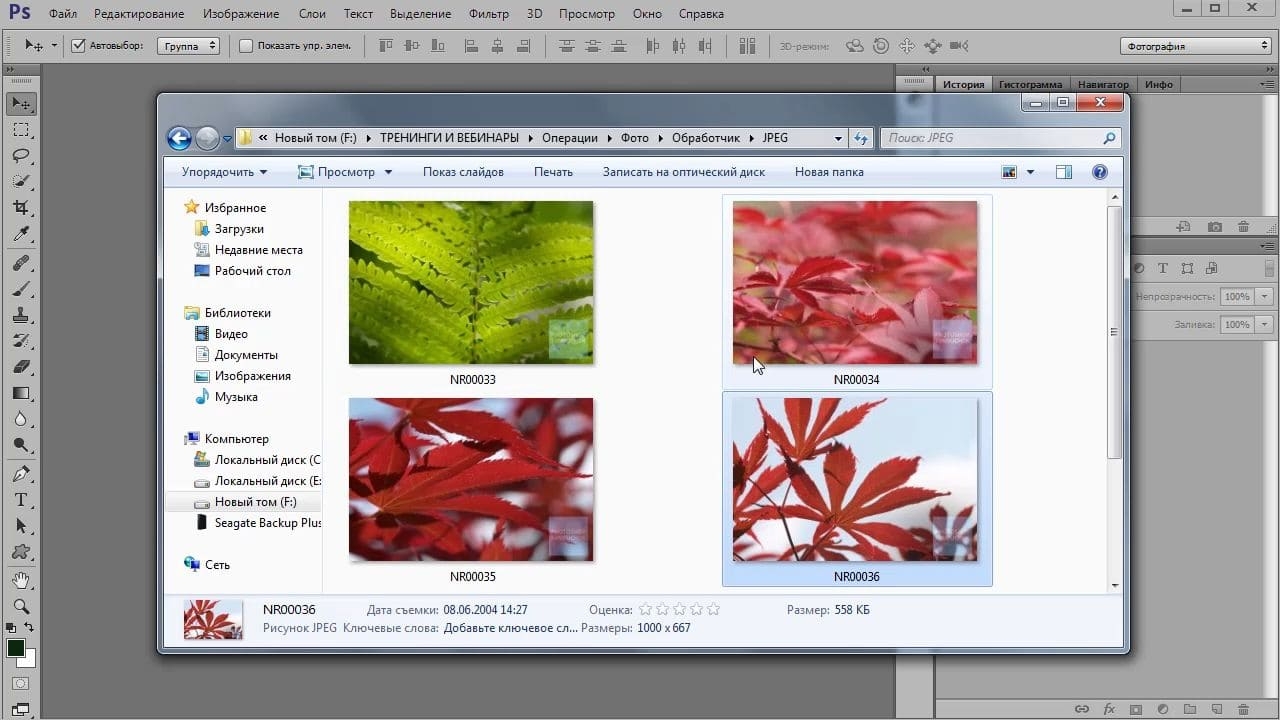Select the Move tool in Photoshop's toolbox
The width and height of the screenshot is (1280, 720).
pyautogui.click(x=21, y=104)
